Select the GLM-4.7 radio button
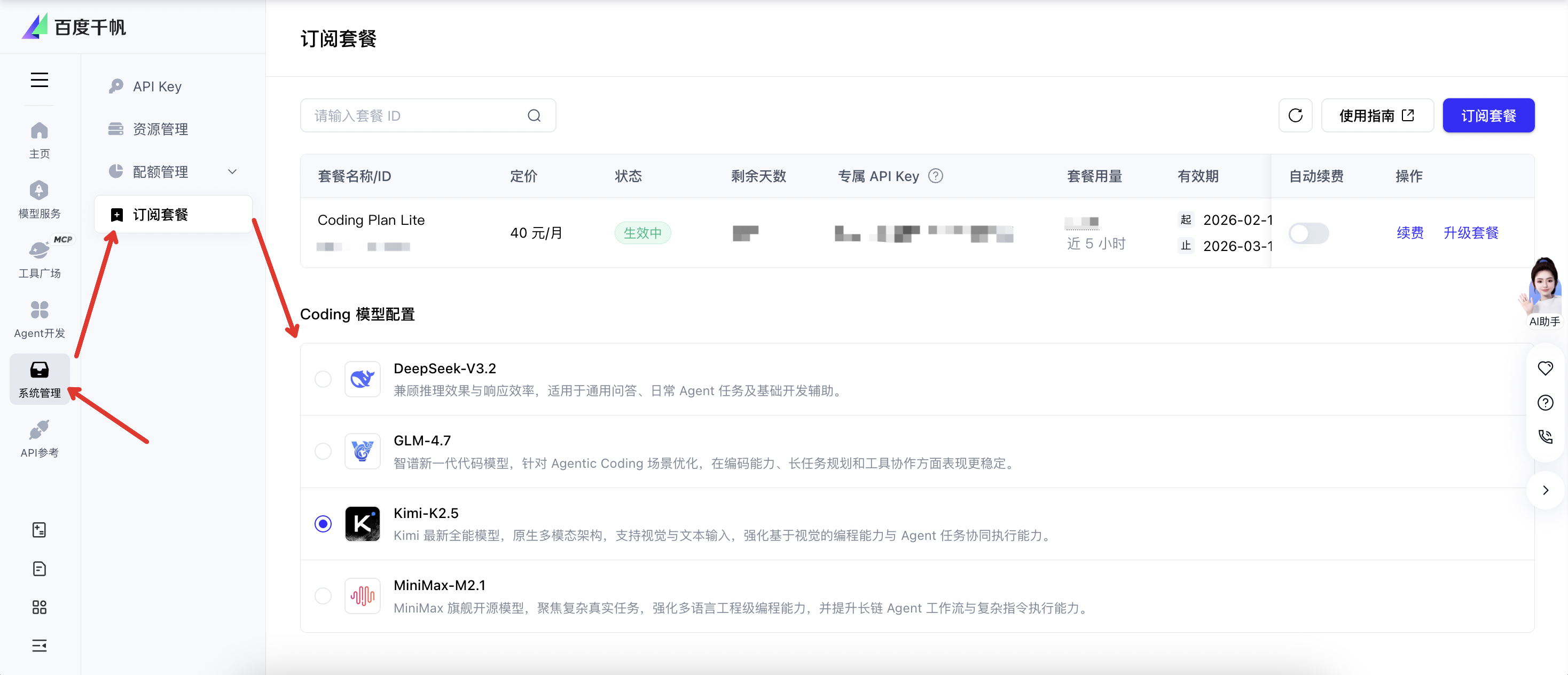The image size is (1568, 675). [323, 451]
